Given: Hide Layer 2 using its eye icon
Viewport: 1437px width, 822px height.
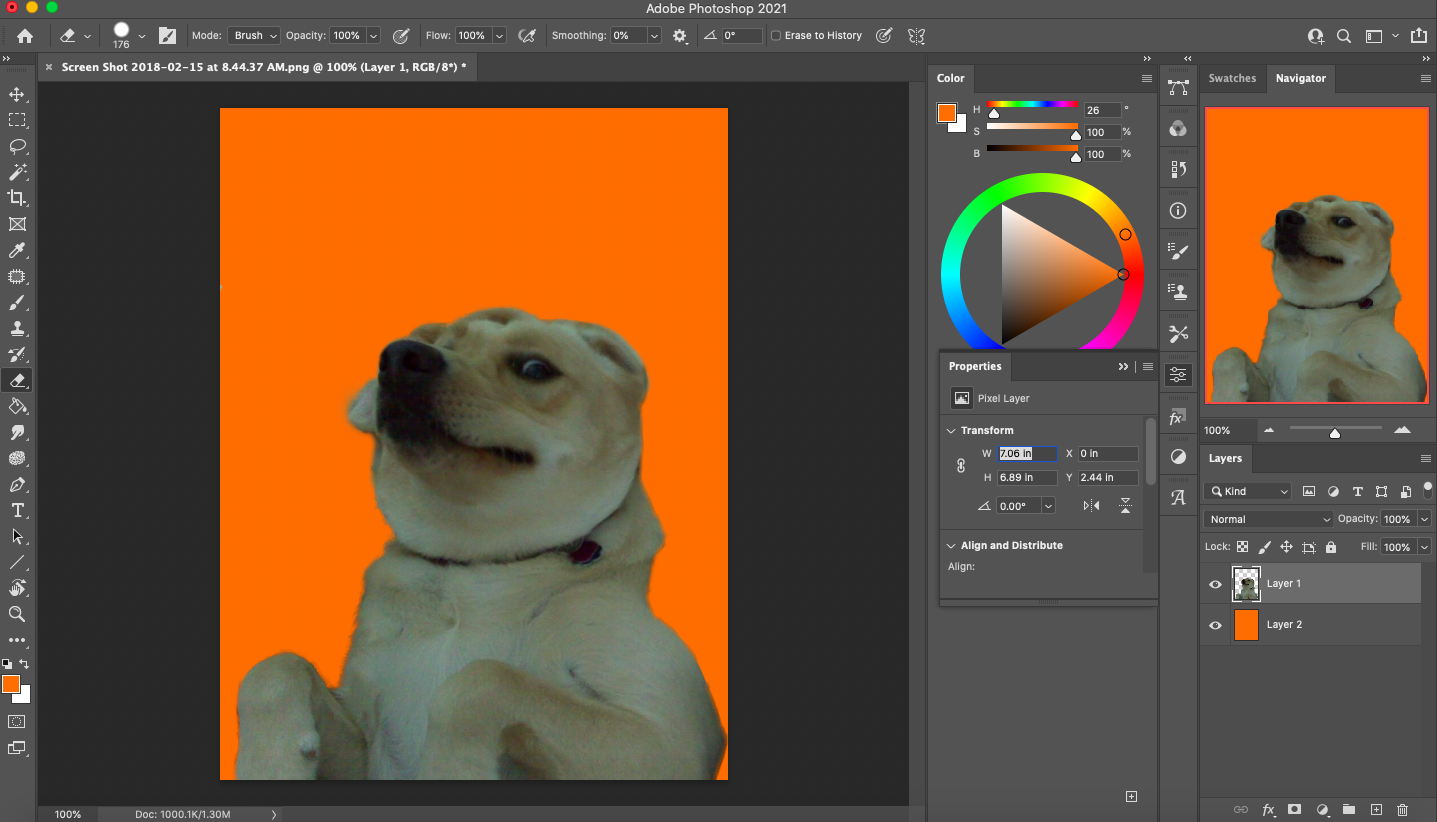Looking at the screenshot, I should pyautogui.click(x=1215, y=625).
